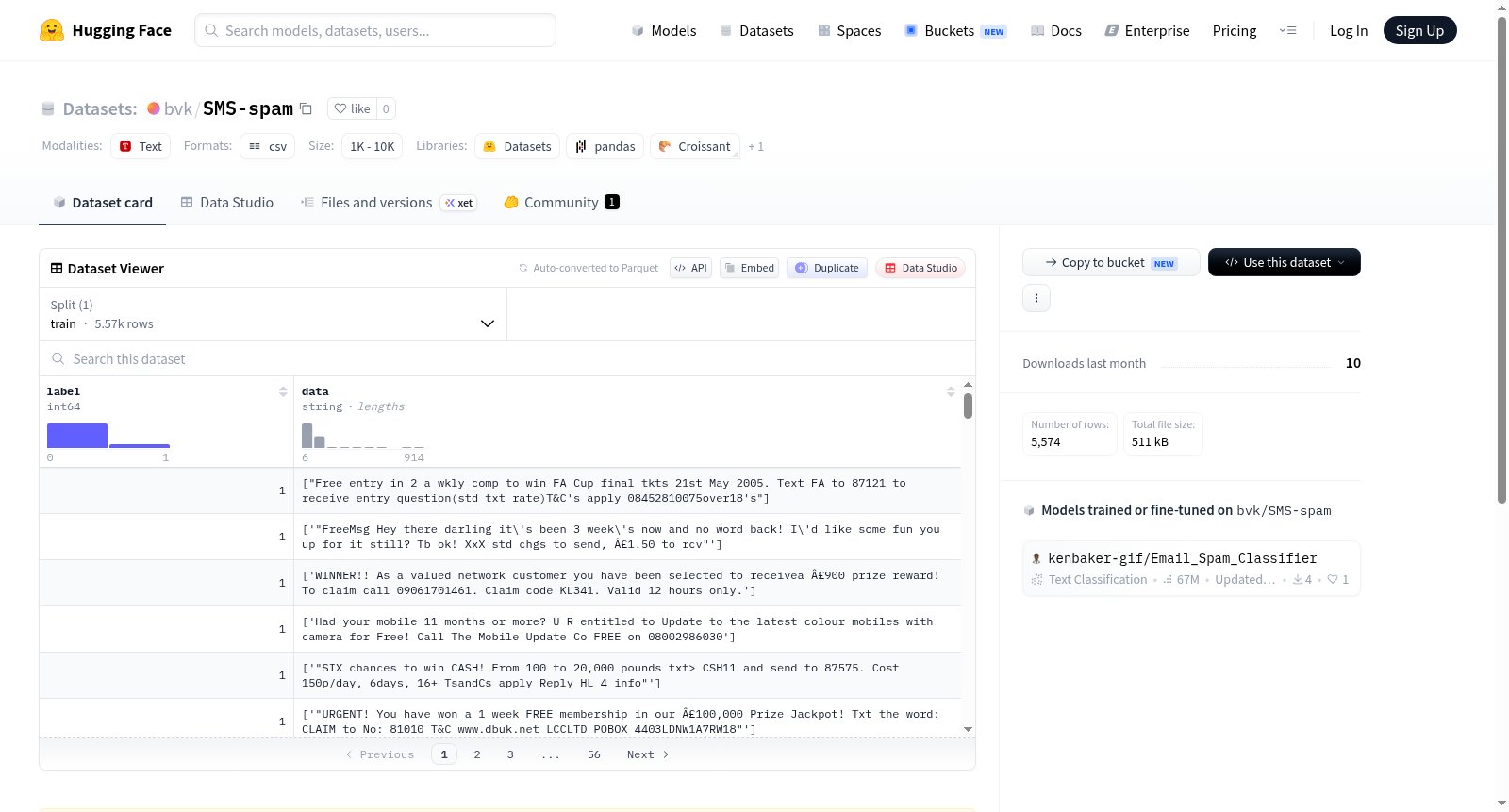Screen dimensions: 1509x812
Task: Click the bvk user avatar
Action: coord(153,108)
